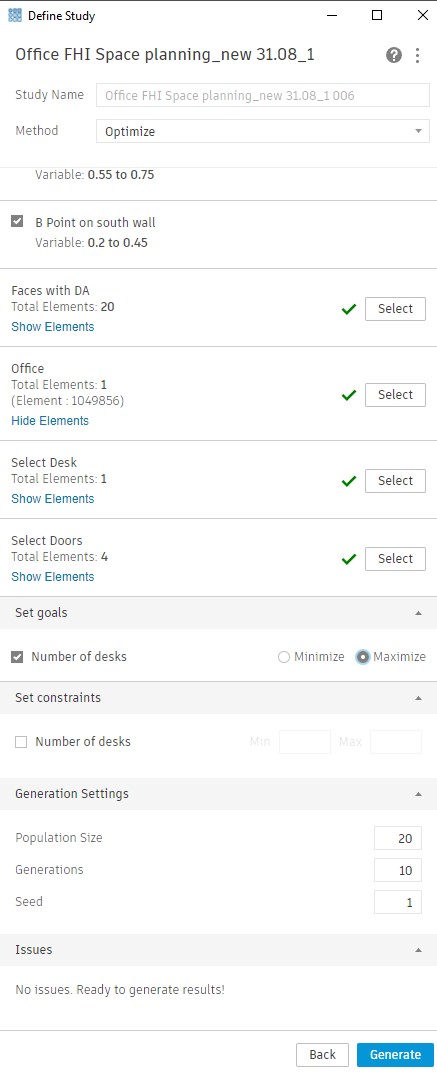The width and height of the screenshot is (437, 1075).
Task: Select button for Select Desk
Action: [x=395, y=481]
